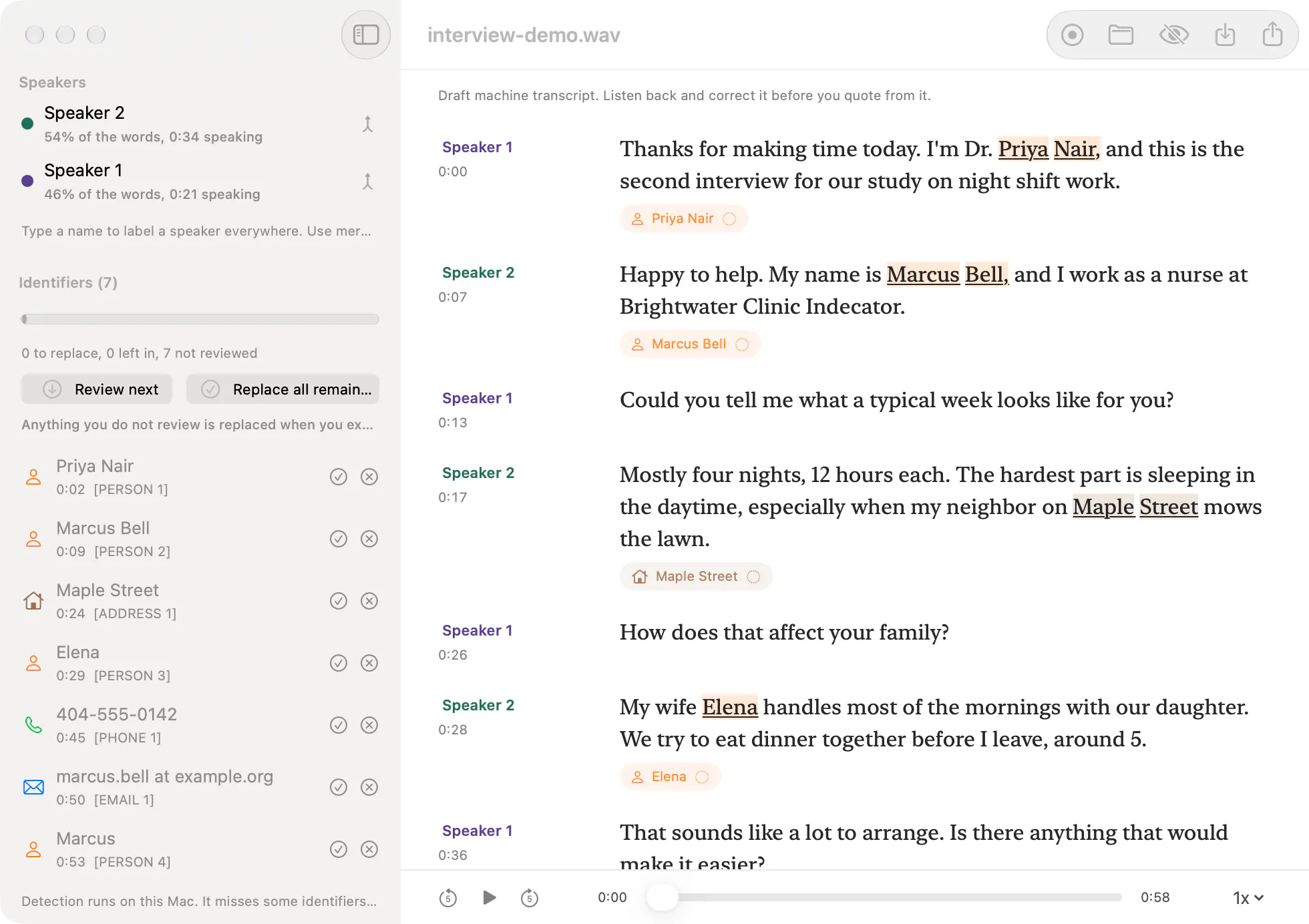
Task: Skip forward five seconds
Action: click(x=530, y=897)
